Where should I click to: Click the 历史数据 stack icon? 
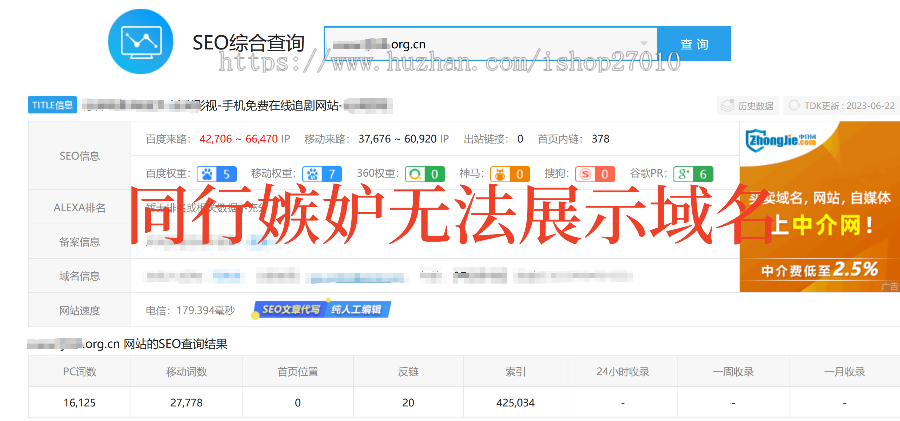pos(728,106)
